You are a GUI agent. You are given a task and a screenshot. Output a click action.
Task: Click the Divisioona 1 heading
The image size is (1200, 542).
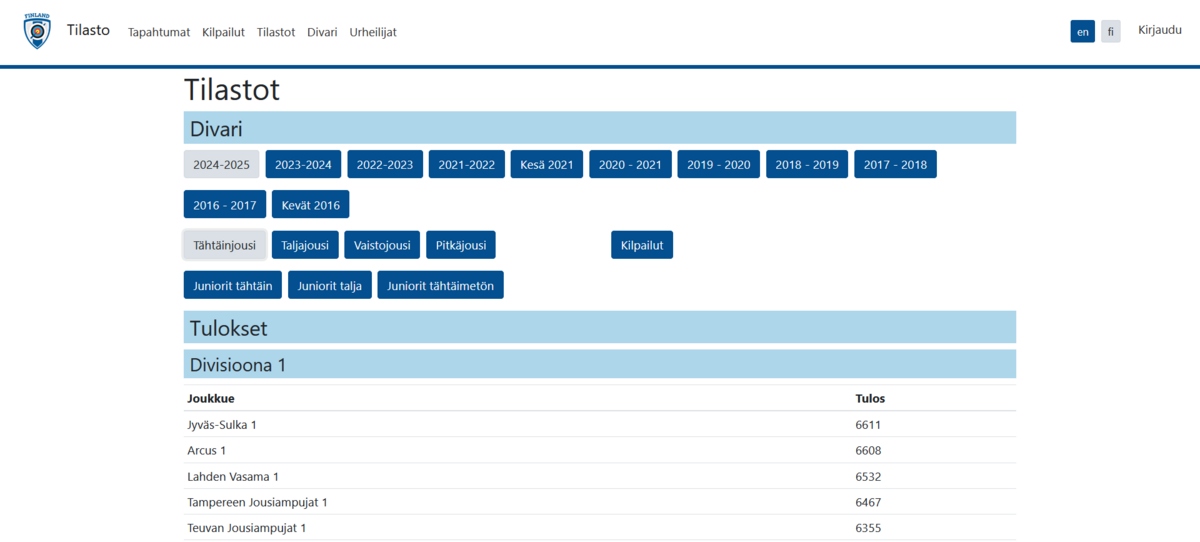click(x=600, y=364)
